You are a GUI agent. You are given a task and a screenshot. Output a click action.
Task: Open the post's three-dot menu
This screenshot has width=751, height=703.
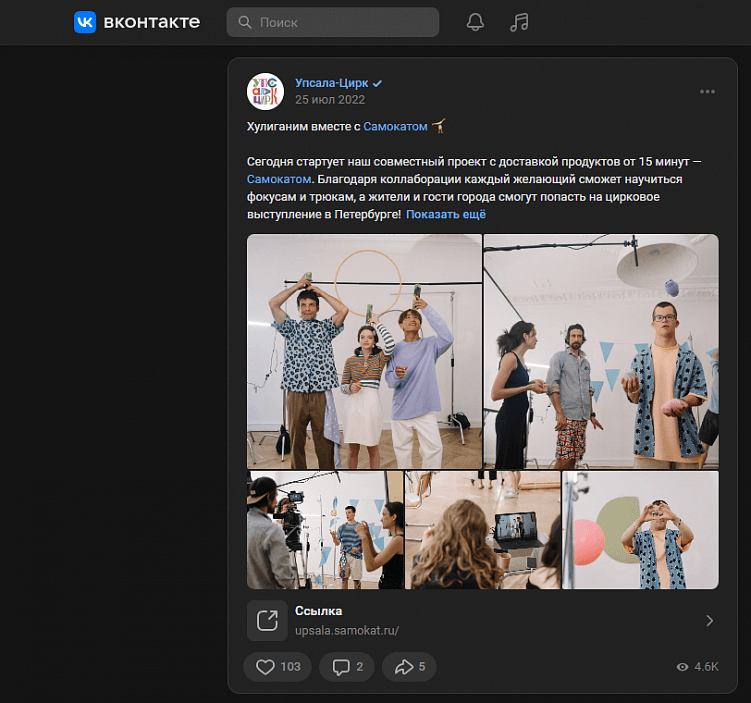click(707, 92)
